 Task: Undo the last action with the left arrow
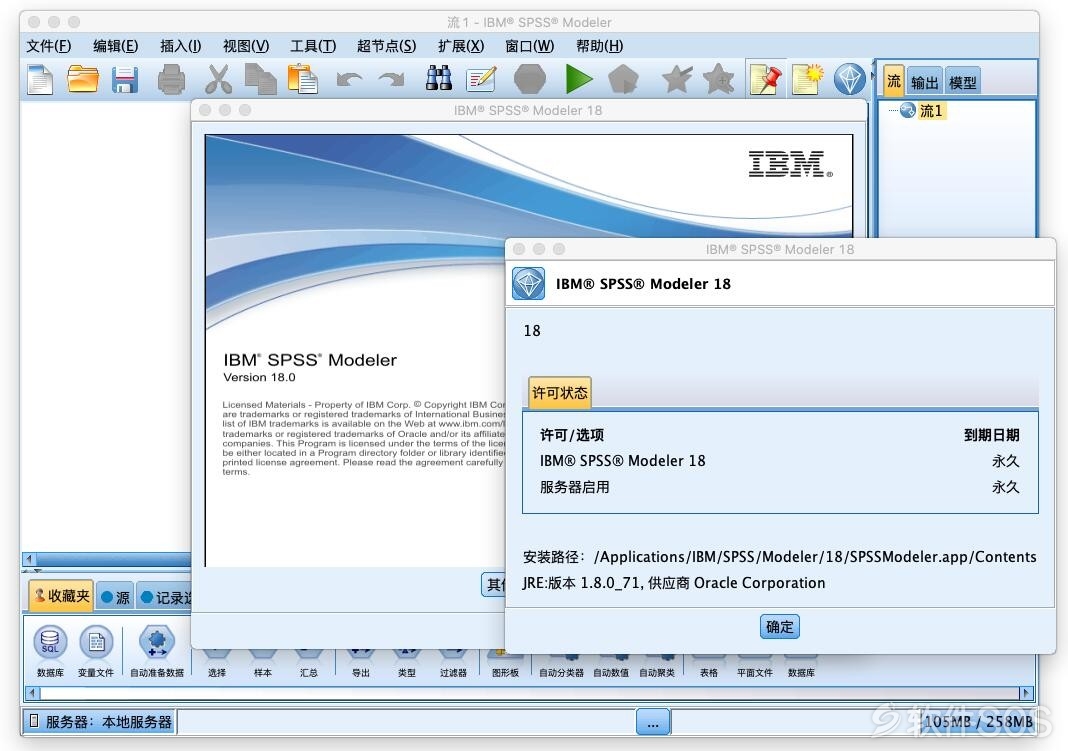[x=349, y=80]
